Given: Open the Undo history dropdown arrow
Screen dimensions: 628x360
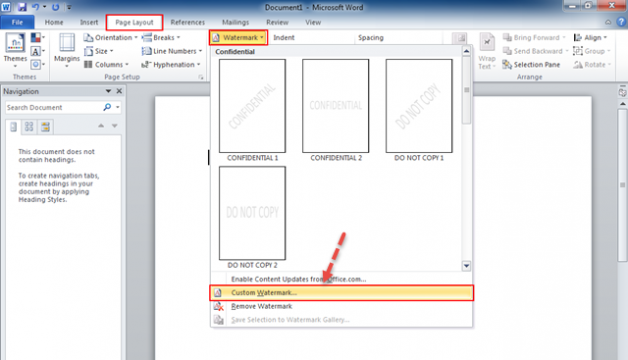Looking at the screenshot, I should coord(44,7).
